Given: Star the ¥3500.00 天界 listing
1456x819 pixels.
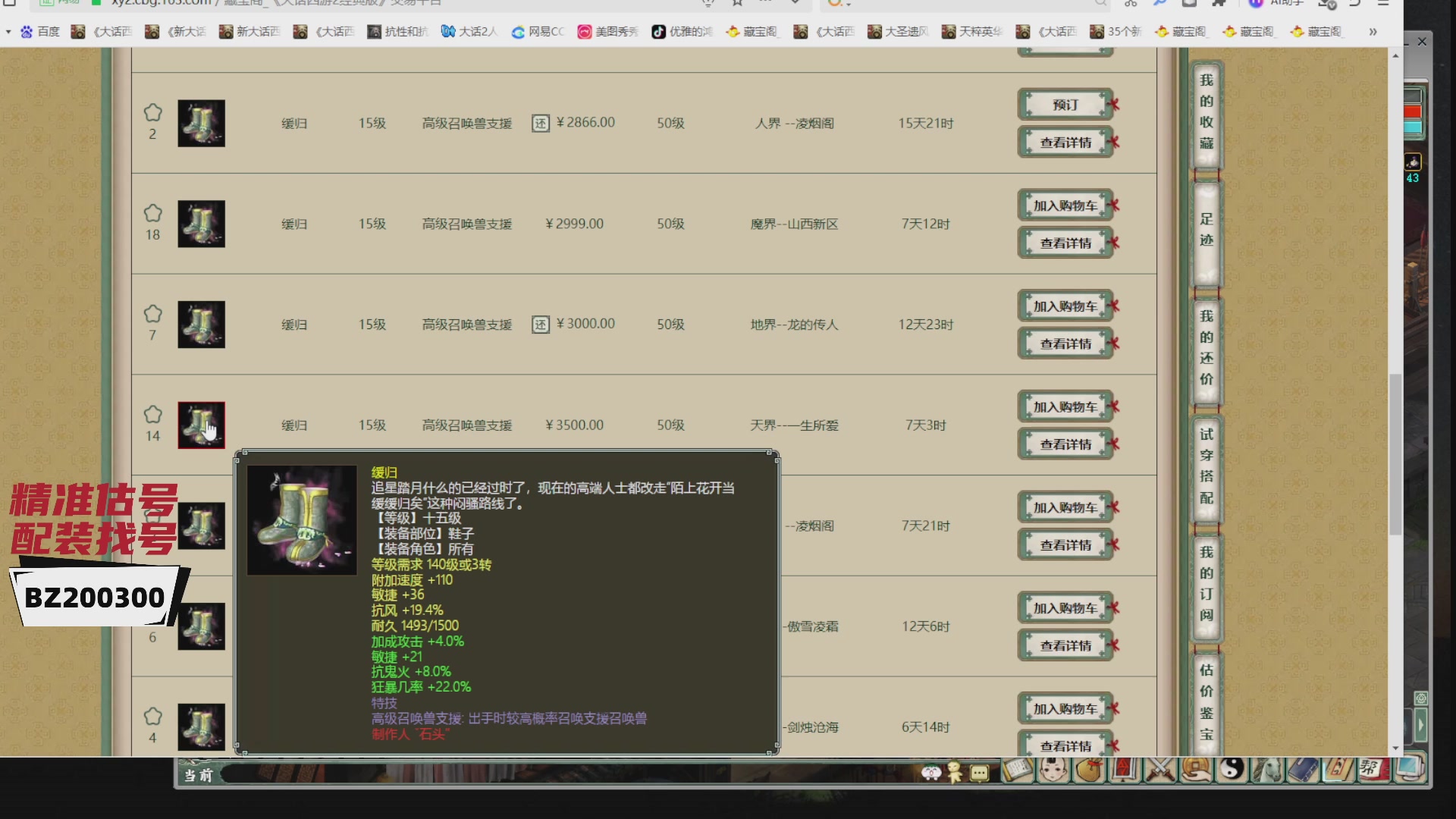Looking at the screenshot, I should click(153, 414).
